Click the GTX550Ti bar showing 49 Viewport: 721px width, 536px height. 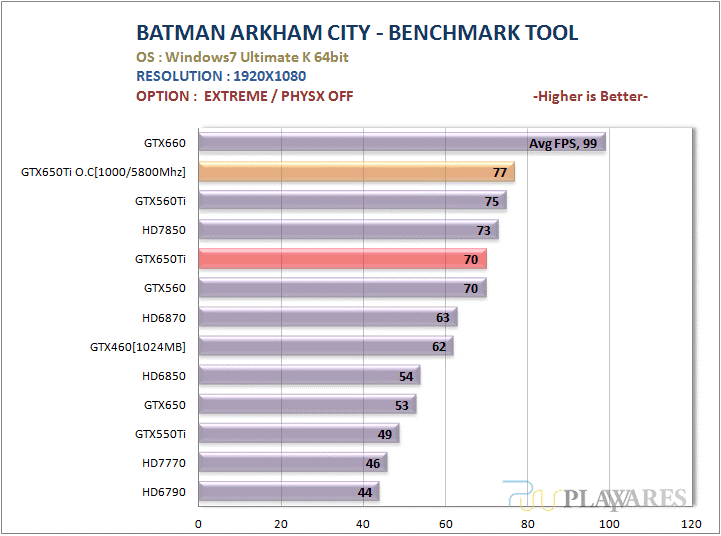(x=298, y=434)
